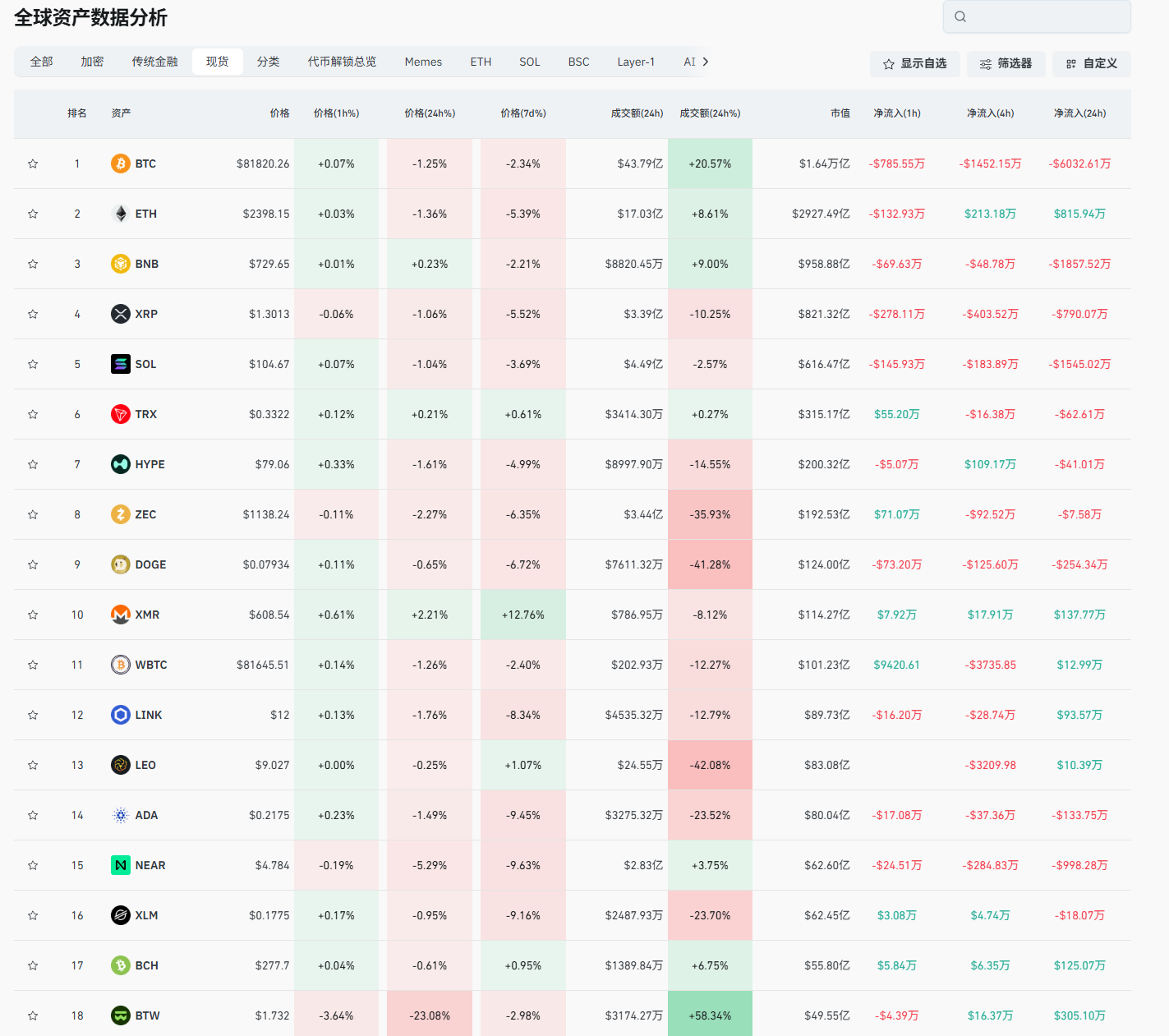The width and height of the screenshot is (1169, 1036).
Task: Sort by 排名 rank column header
Action: coord(77,113)
